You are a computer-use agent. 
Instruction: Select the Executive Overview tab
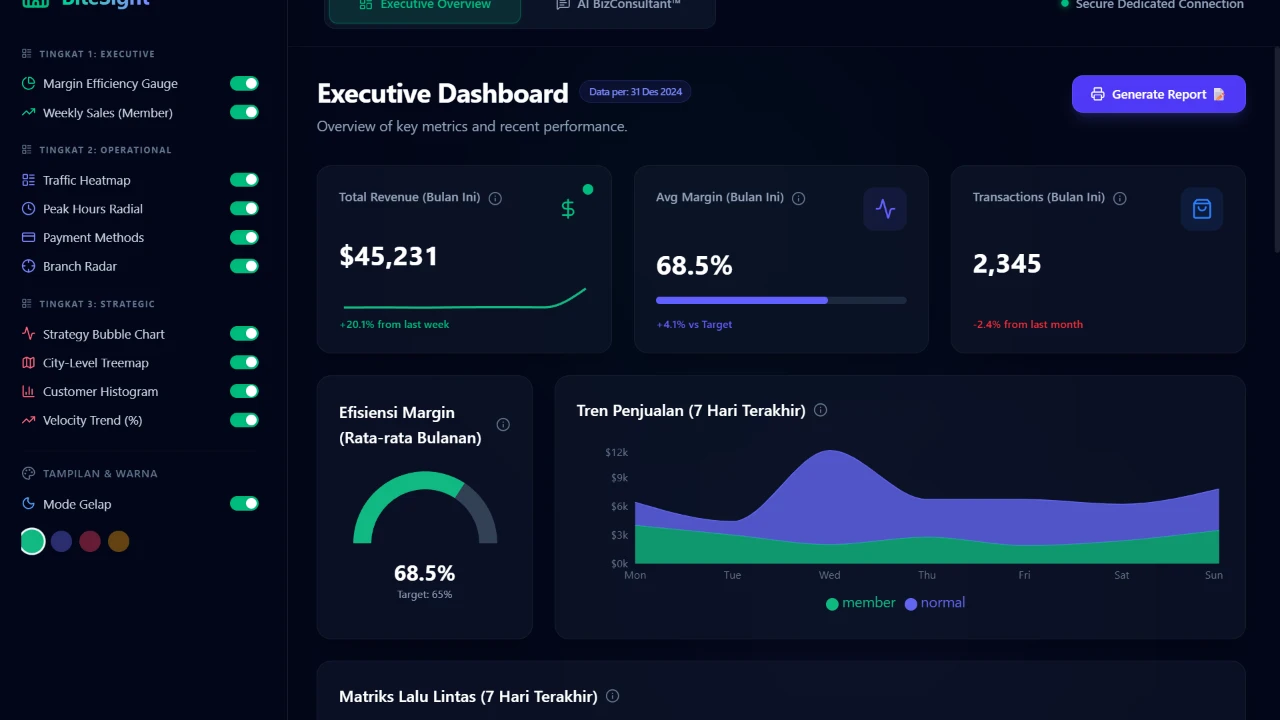424,5
